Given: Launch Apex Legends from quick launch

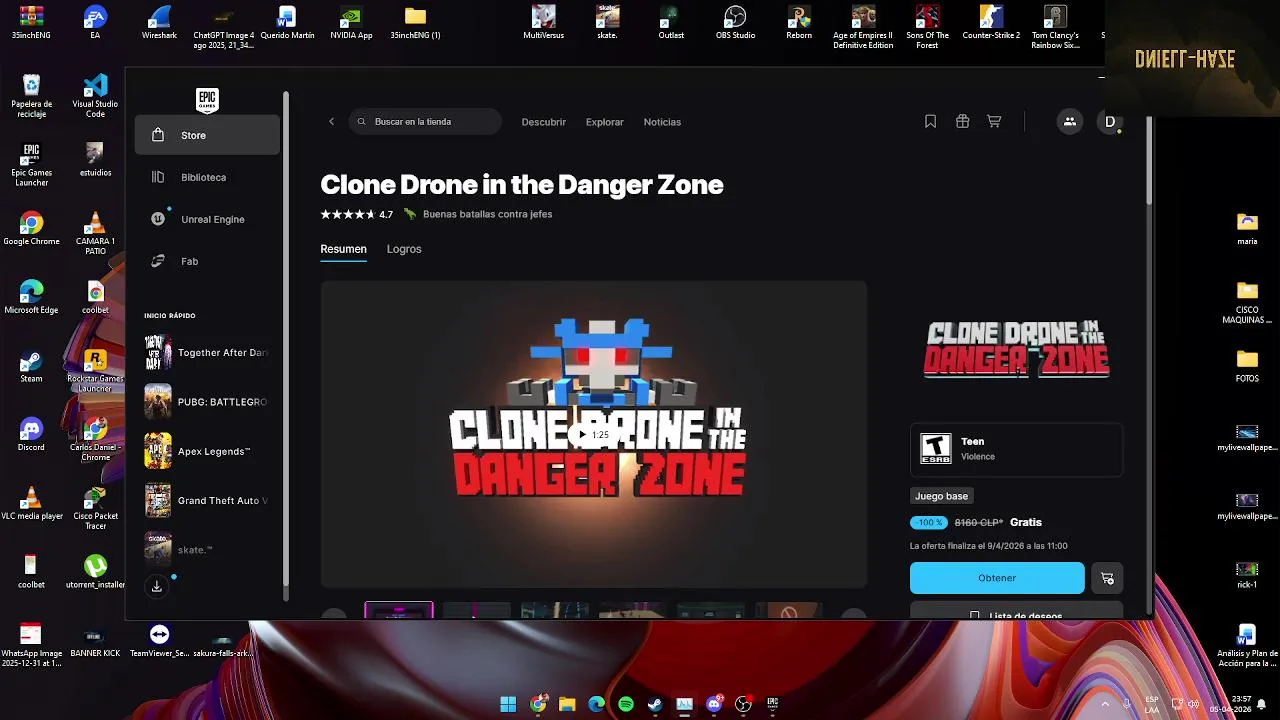Looking at the screenshot, I should [x=207, y=451].
